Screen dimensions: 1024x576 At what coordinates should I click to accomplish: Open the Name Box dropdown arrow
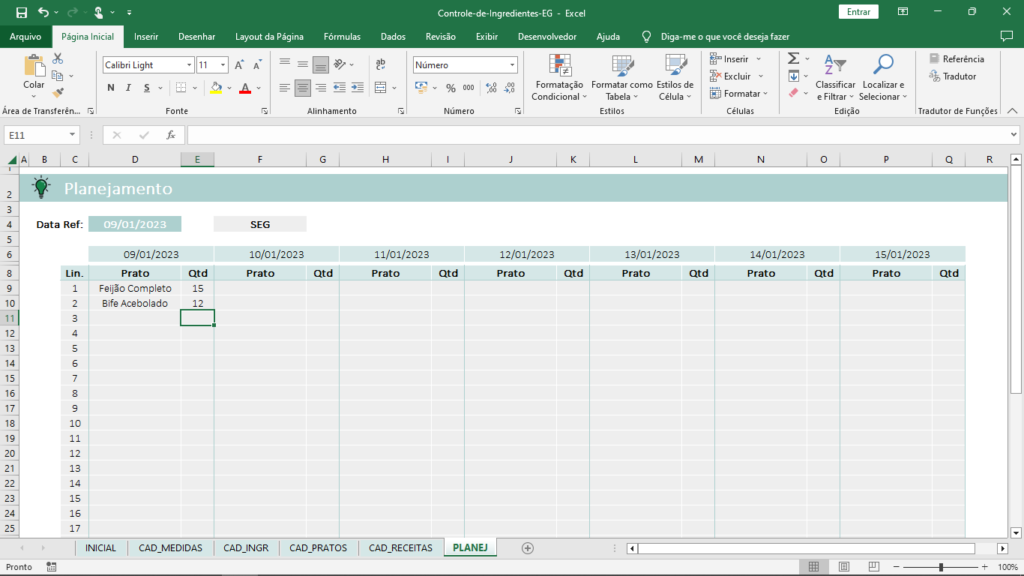click(x=72, y=135)
